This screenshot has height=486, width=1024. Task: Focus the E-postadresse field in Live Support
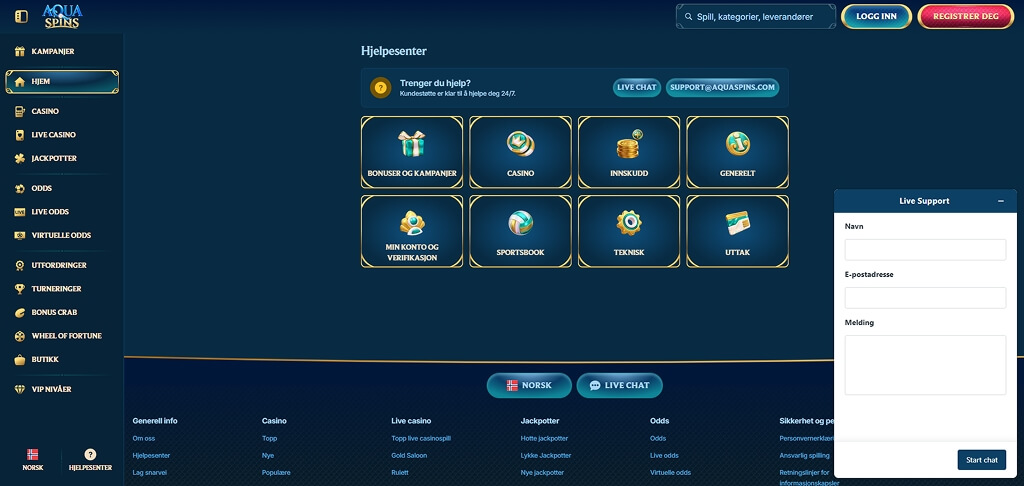925,298
